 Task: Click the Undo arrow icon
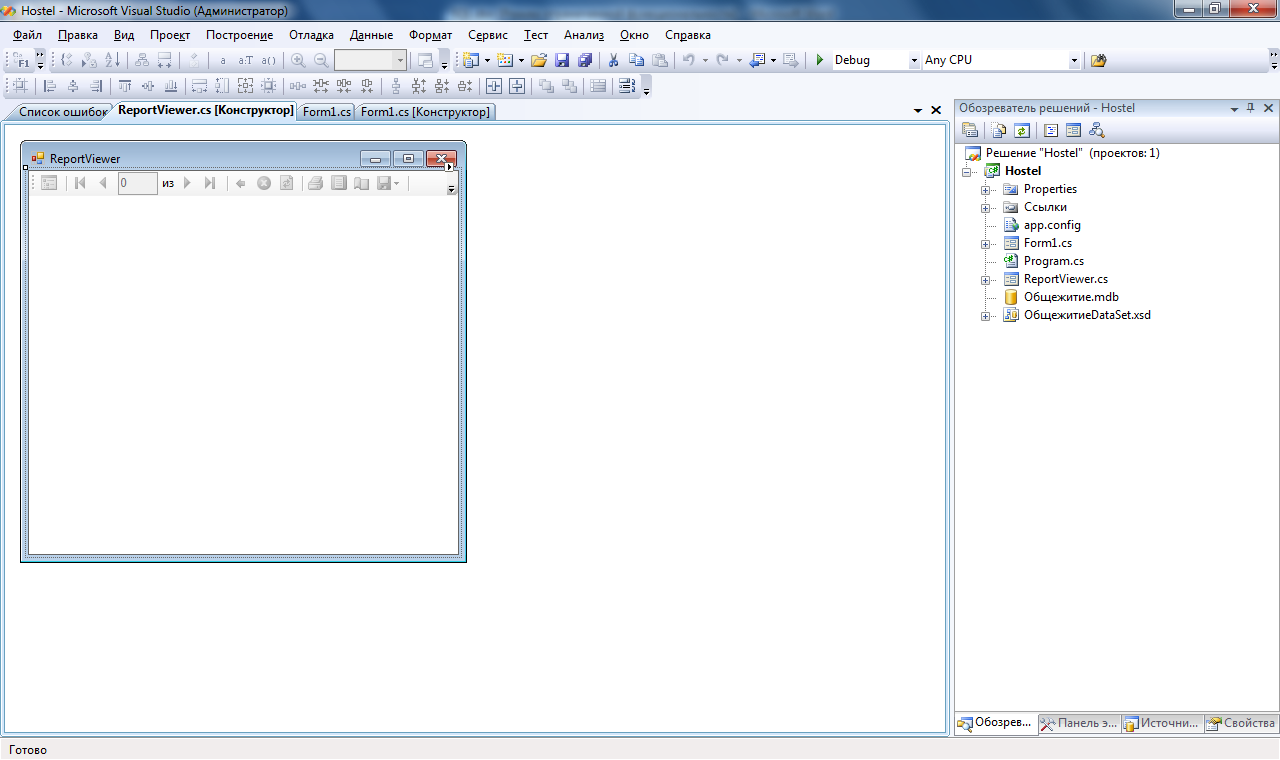click(x=689, y=60)
